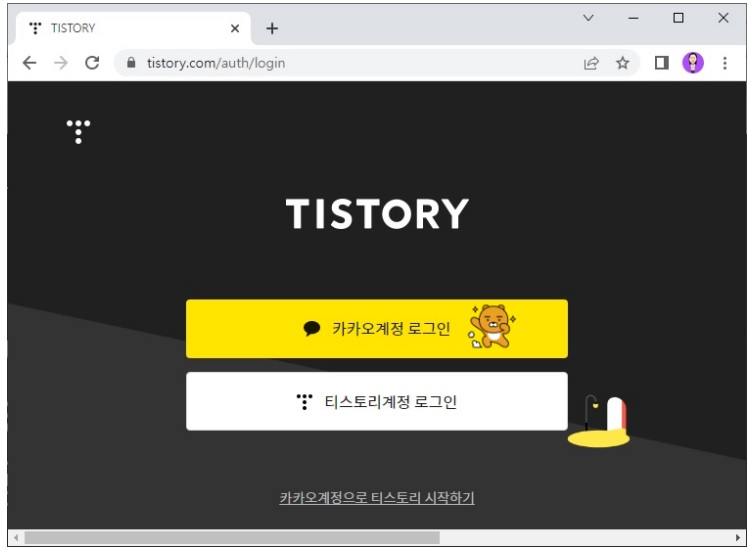754x550 pixels.
Task: Click the horizontal scrollbar thumb
Action: [232, 538]
